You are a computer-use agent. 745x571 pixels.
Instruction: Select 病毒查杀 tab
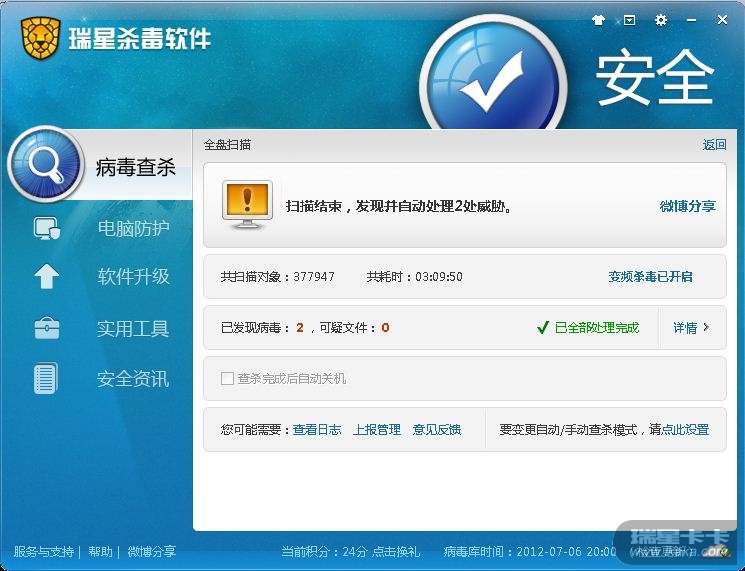click(x=136, y=167)
